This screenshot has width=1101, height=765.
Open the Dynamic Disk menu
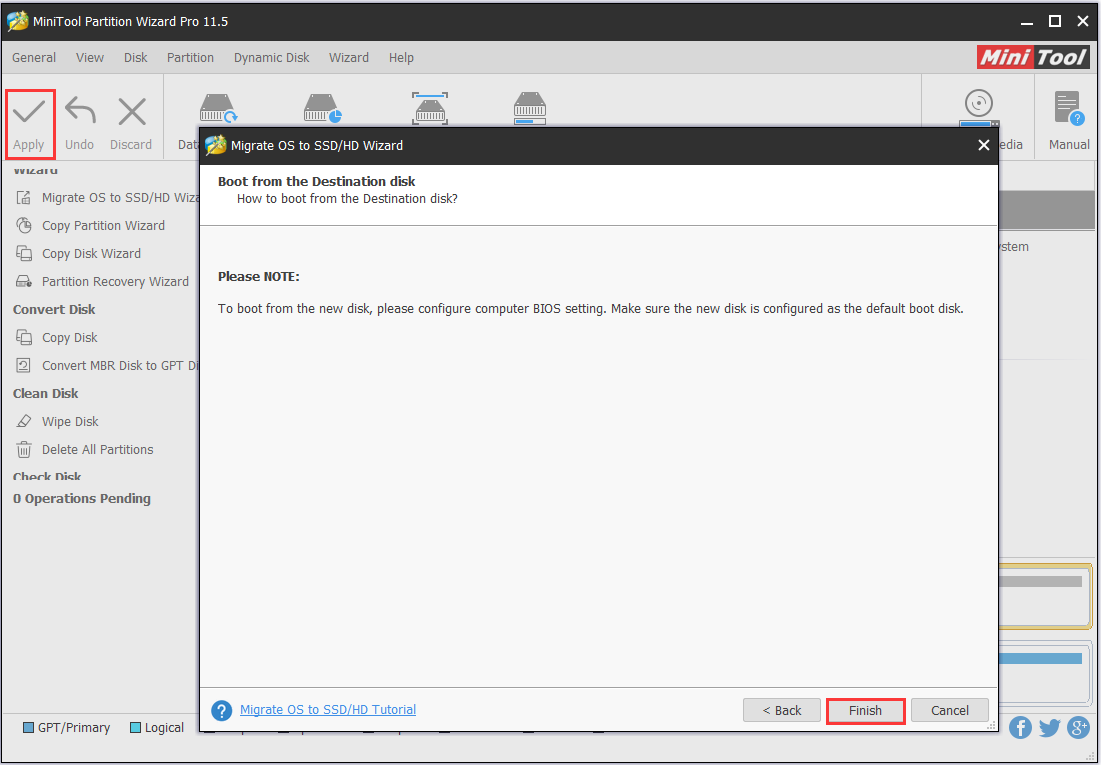click(271, 57)
